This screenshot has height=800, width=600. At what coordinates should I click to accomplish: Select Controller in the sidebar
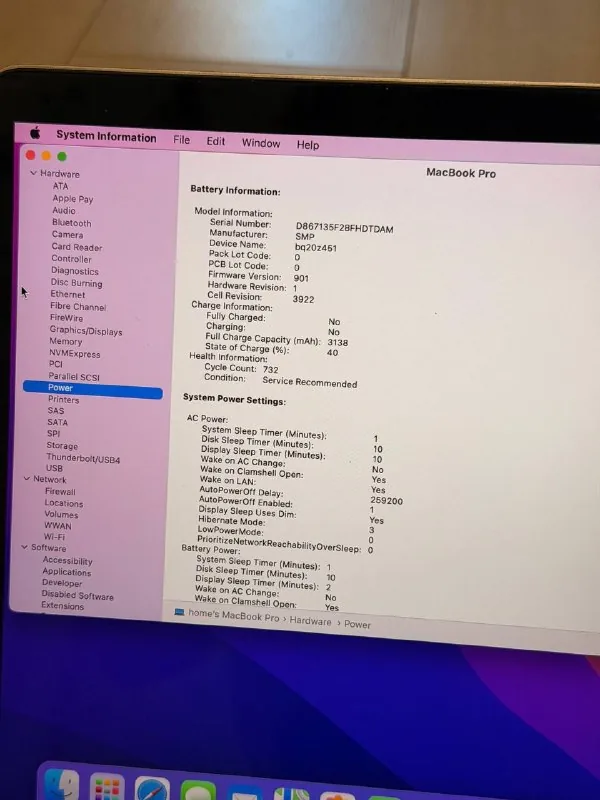(x=71, y=259)
